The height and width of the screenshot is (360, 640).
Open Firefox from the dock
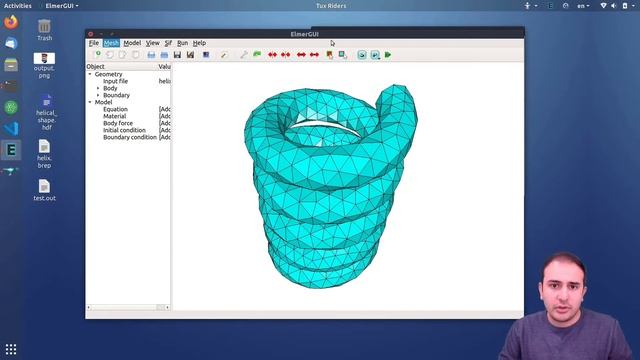(11, 22)
